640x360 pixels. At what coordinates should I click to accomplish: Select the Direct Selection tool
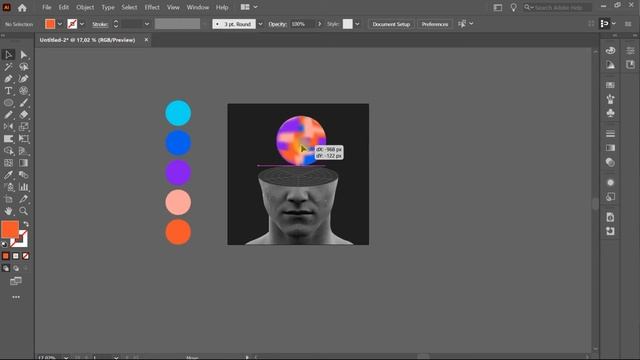point(24,55)
